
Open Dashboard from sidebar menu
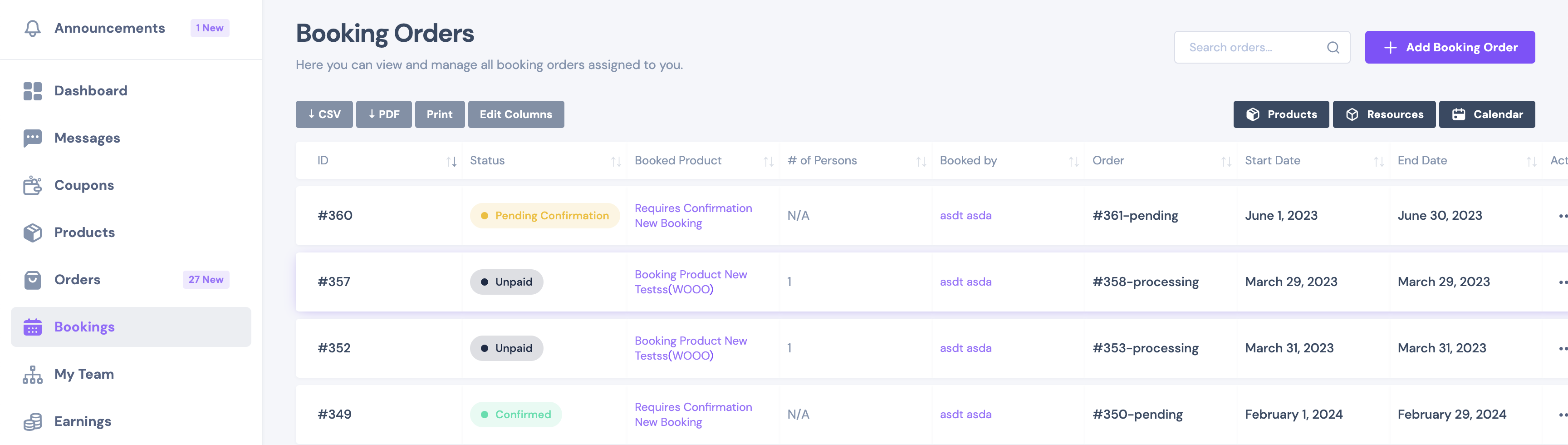click(131, 91)
